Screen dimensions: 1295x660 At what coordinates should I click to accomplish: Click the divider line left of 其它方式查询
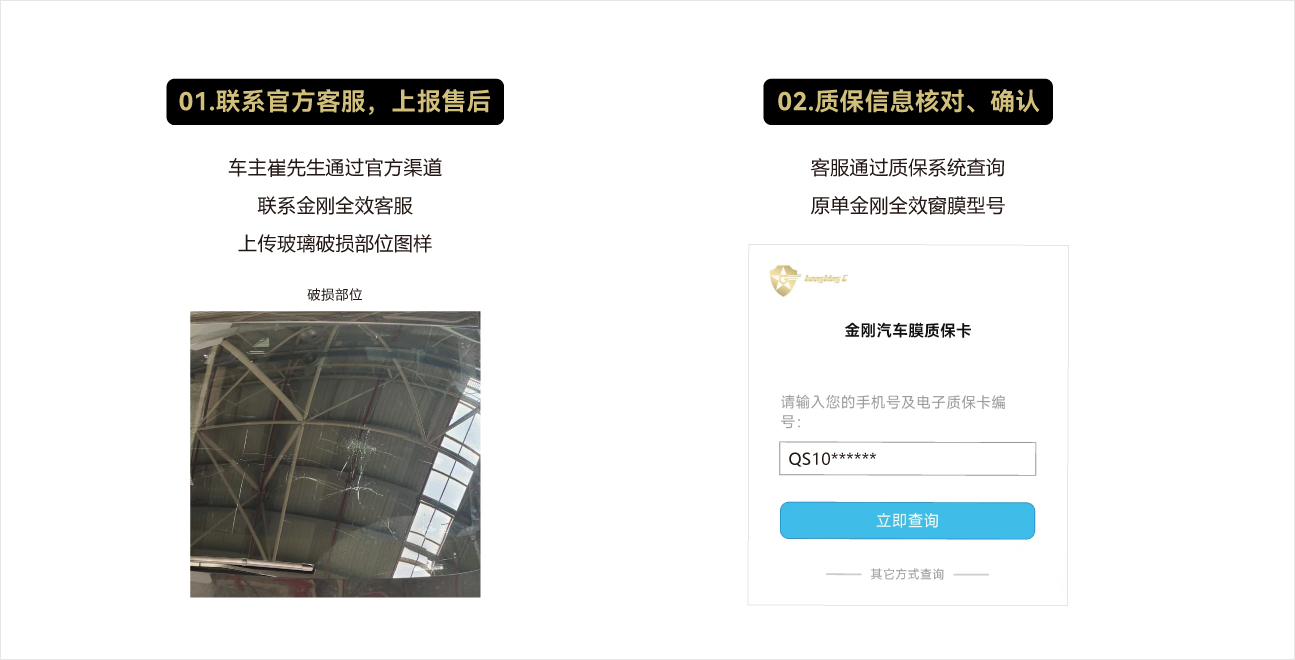click(844, 575)
